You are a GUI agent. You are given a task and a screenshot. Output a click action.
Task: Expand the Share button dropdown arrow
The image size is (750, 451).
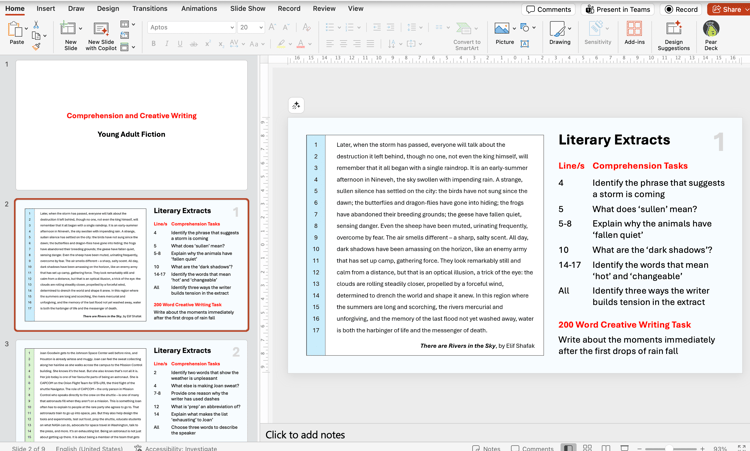point(746,9)
